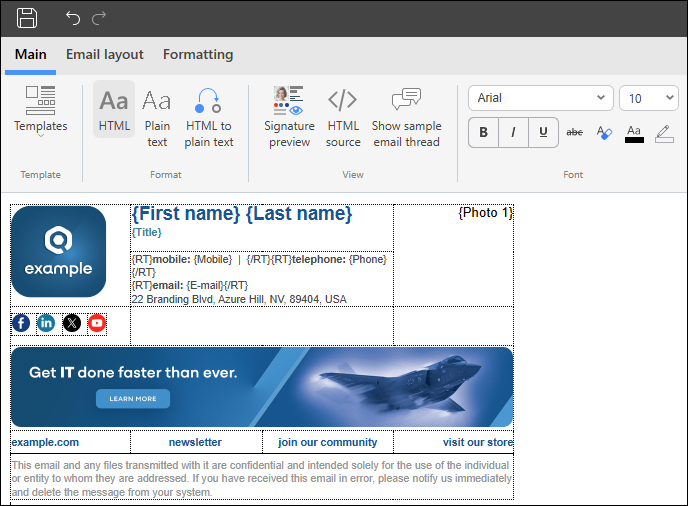Click the {Photo 1} placeholder
The height and width of the screenshot is (506, 688).
(x=485, y=213)
